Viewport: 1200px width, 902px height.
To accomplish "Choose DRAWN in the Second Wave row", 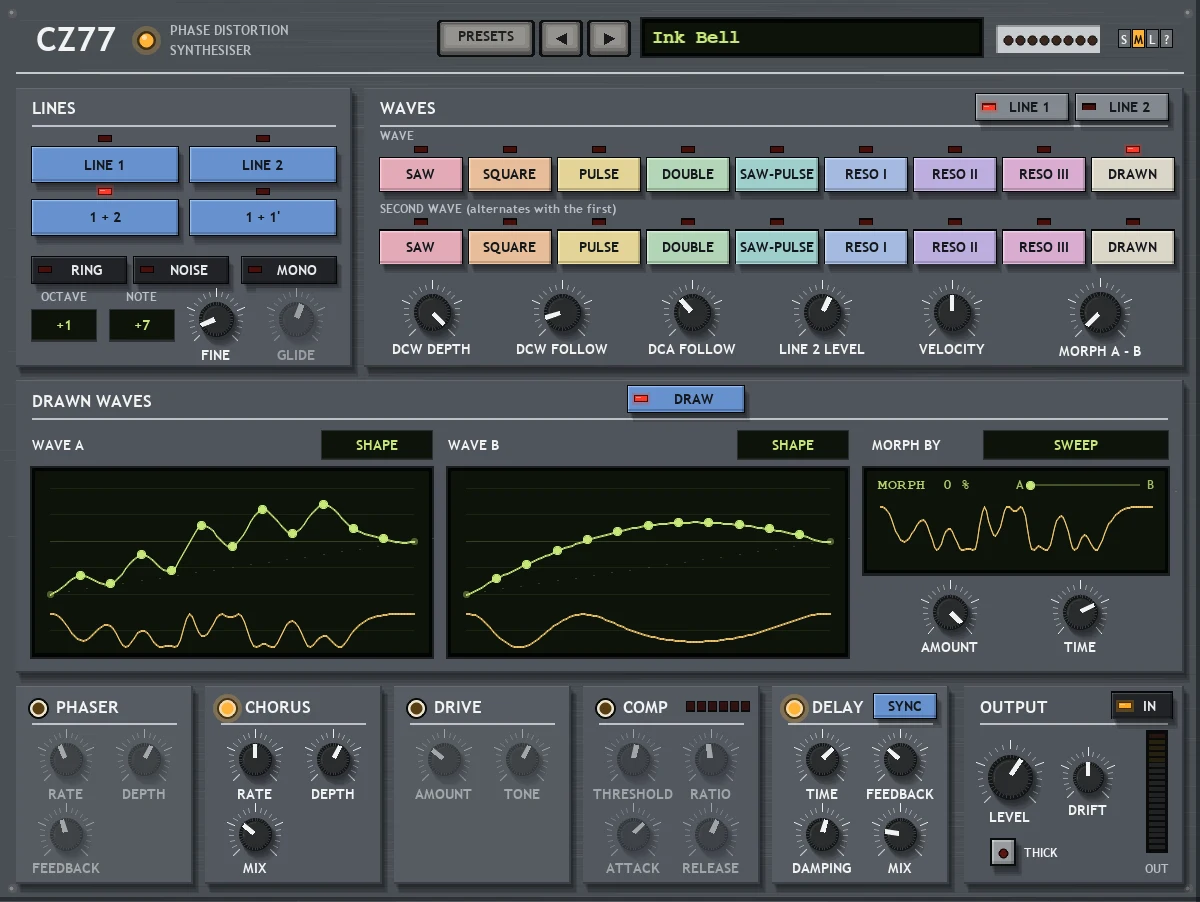I will pos(1132,247).
